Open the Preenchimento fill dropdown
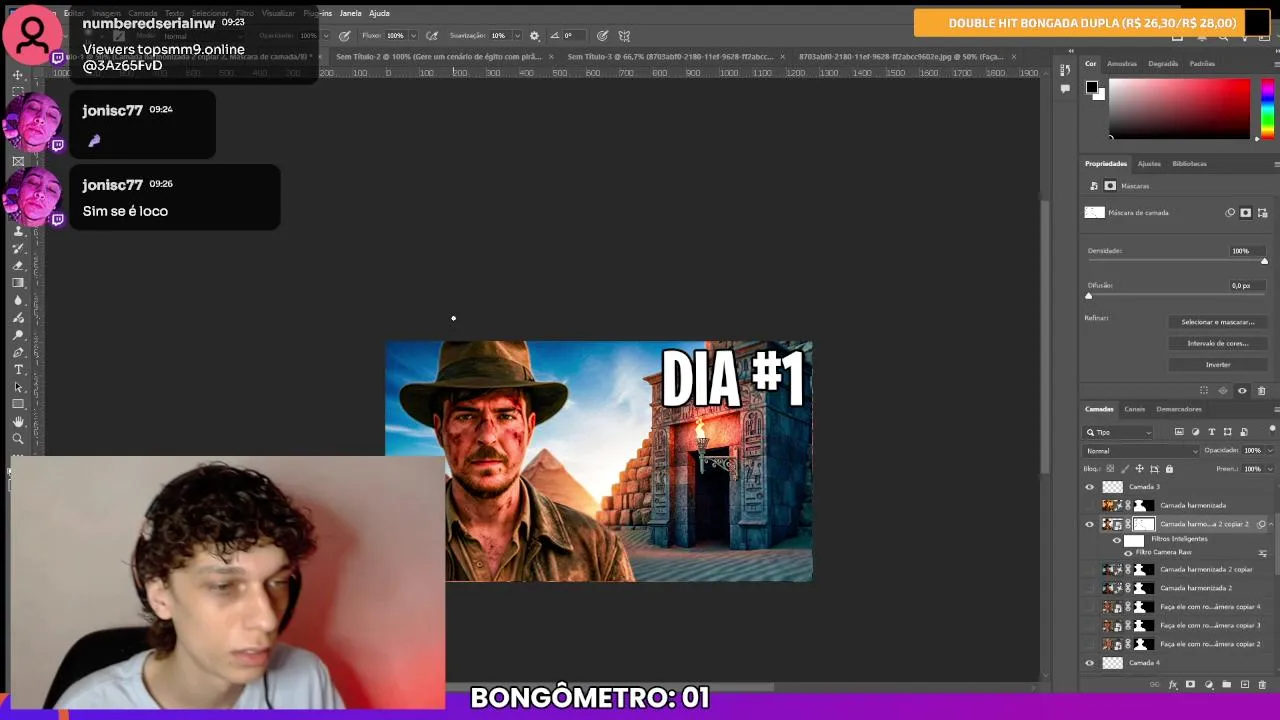 [1269, 469]
